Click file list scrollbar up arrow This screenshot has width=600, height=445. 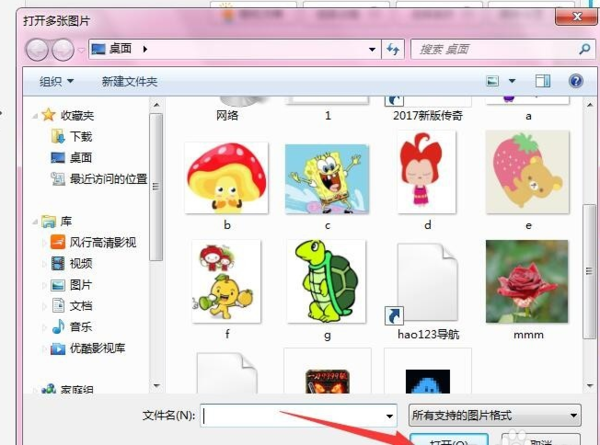click(x=590, y=105)
